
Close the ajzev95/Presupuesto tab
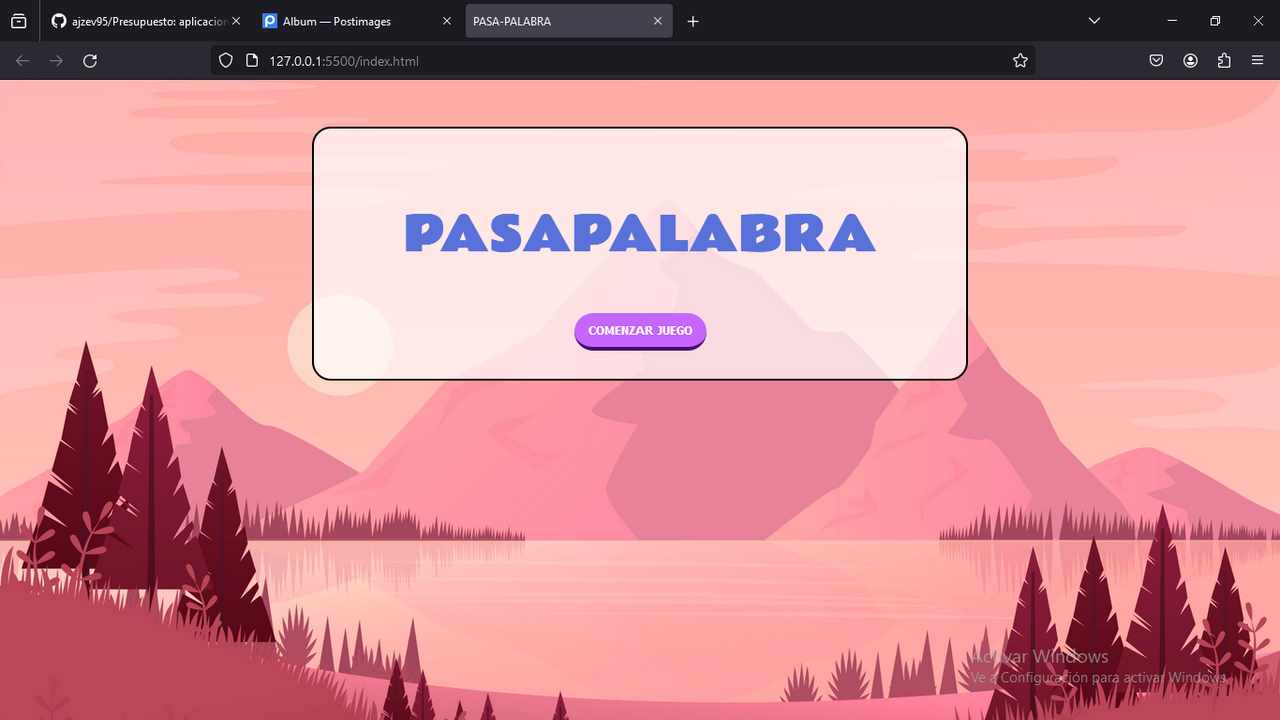pyautogui.click(x=236, y=21)
